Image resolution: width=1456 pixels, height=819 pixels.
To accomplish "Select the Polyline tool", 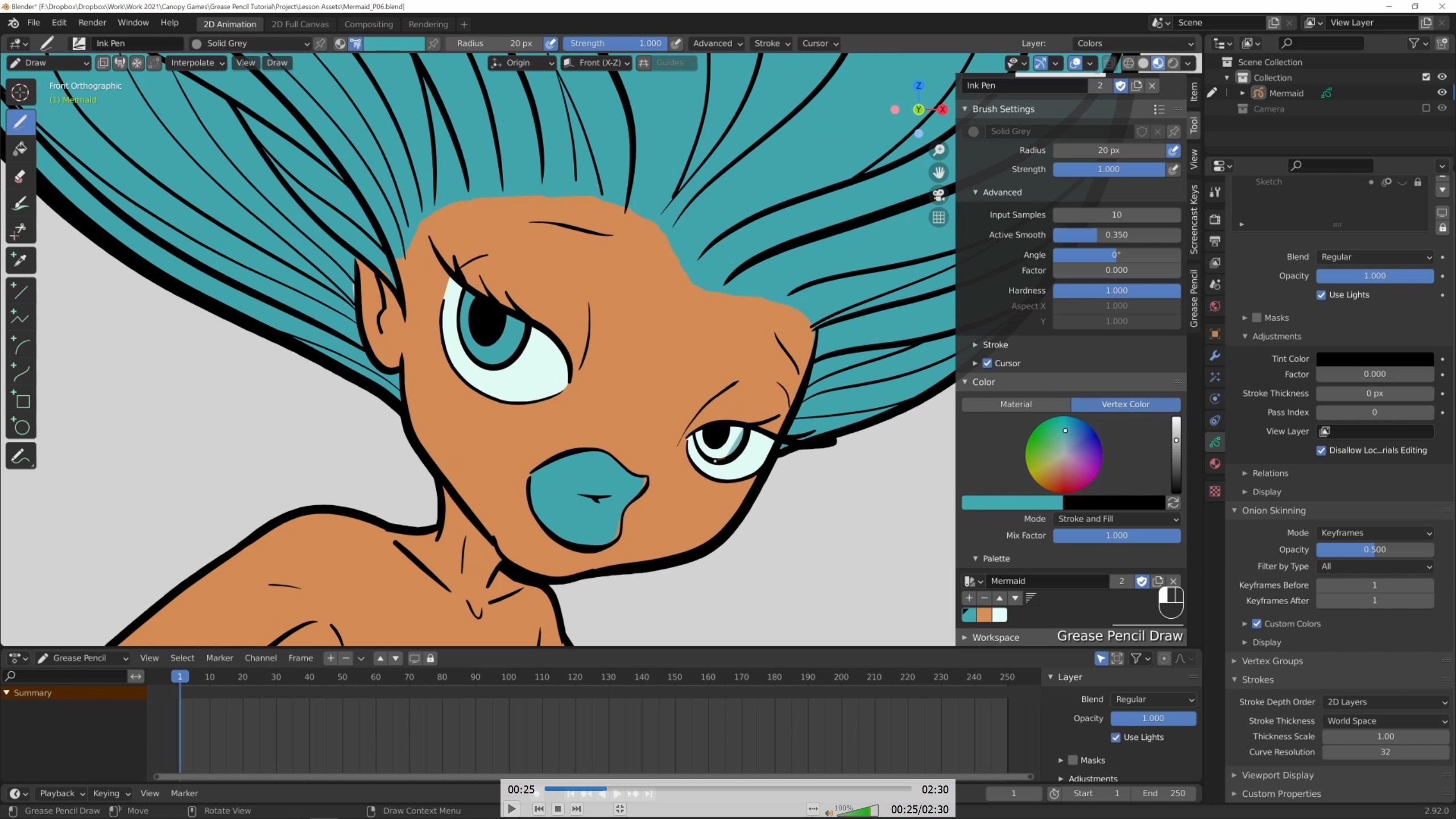I will point(20,318).
